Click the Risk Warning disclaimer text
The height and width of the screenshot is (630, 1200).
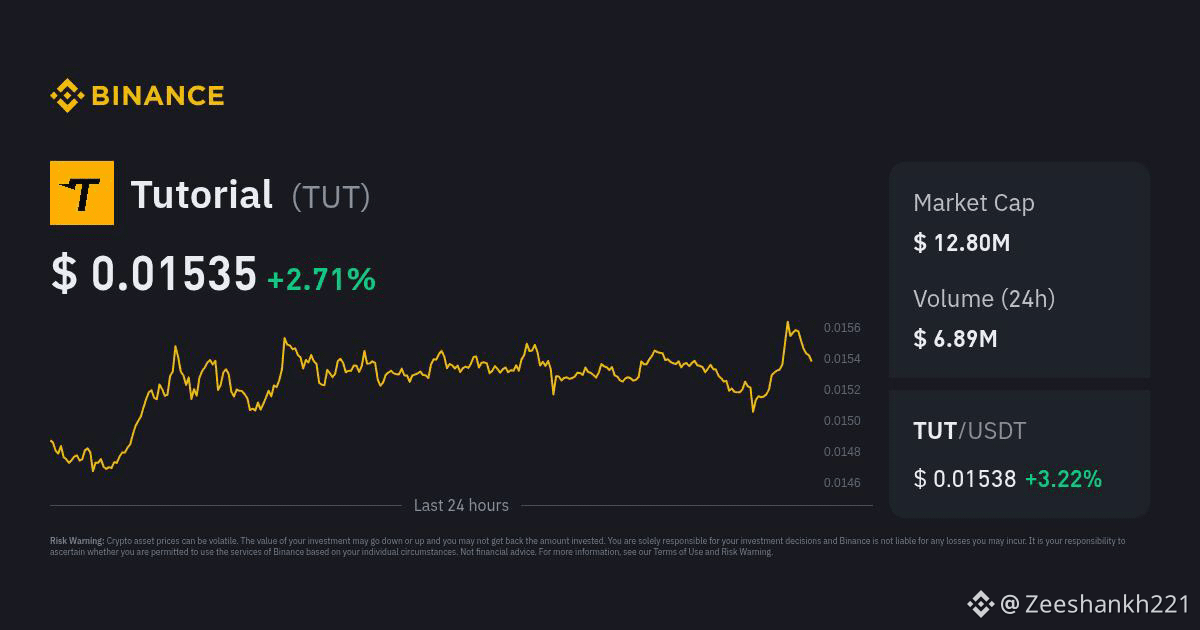pos(588,546)
